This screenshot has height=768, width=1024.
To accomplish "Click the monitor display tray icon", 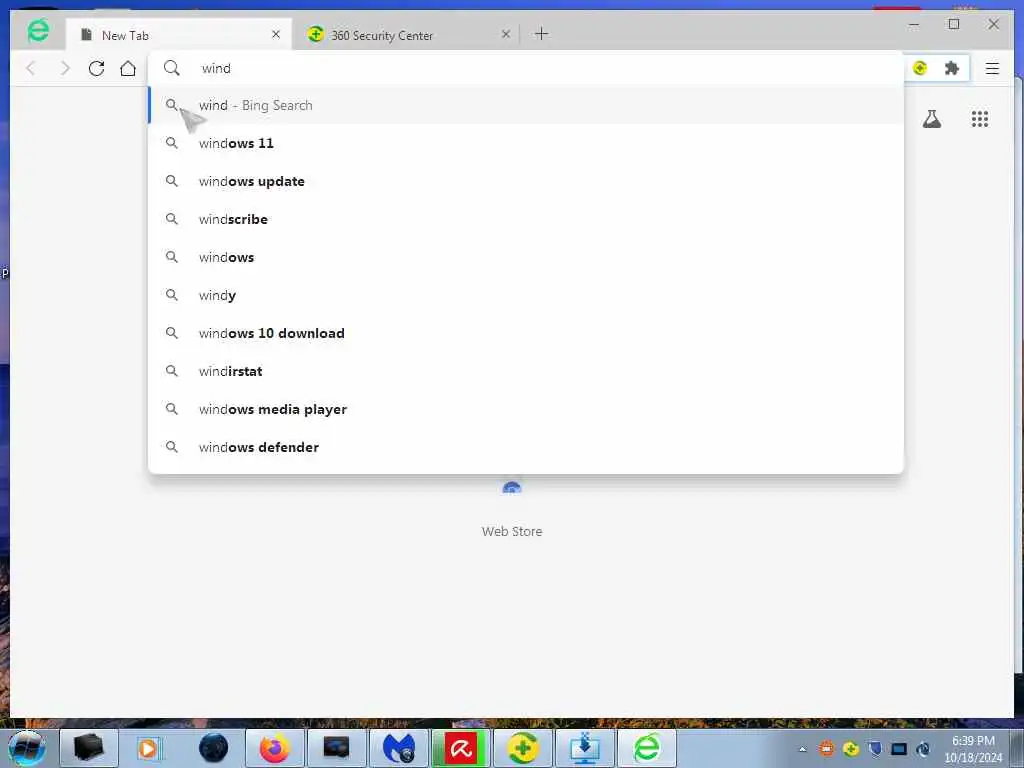I will pos(899,749).
